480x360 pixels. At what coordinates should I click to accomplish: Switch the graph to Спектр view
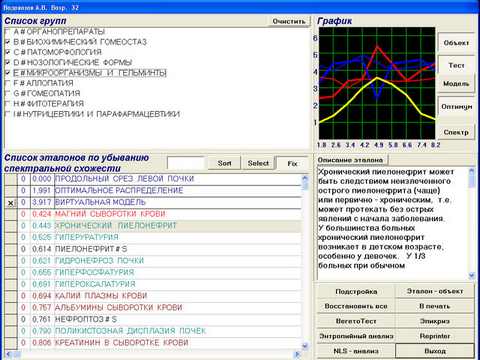(456, 132)
